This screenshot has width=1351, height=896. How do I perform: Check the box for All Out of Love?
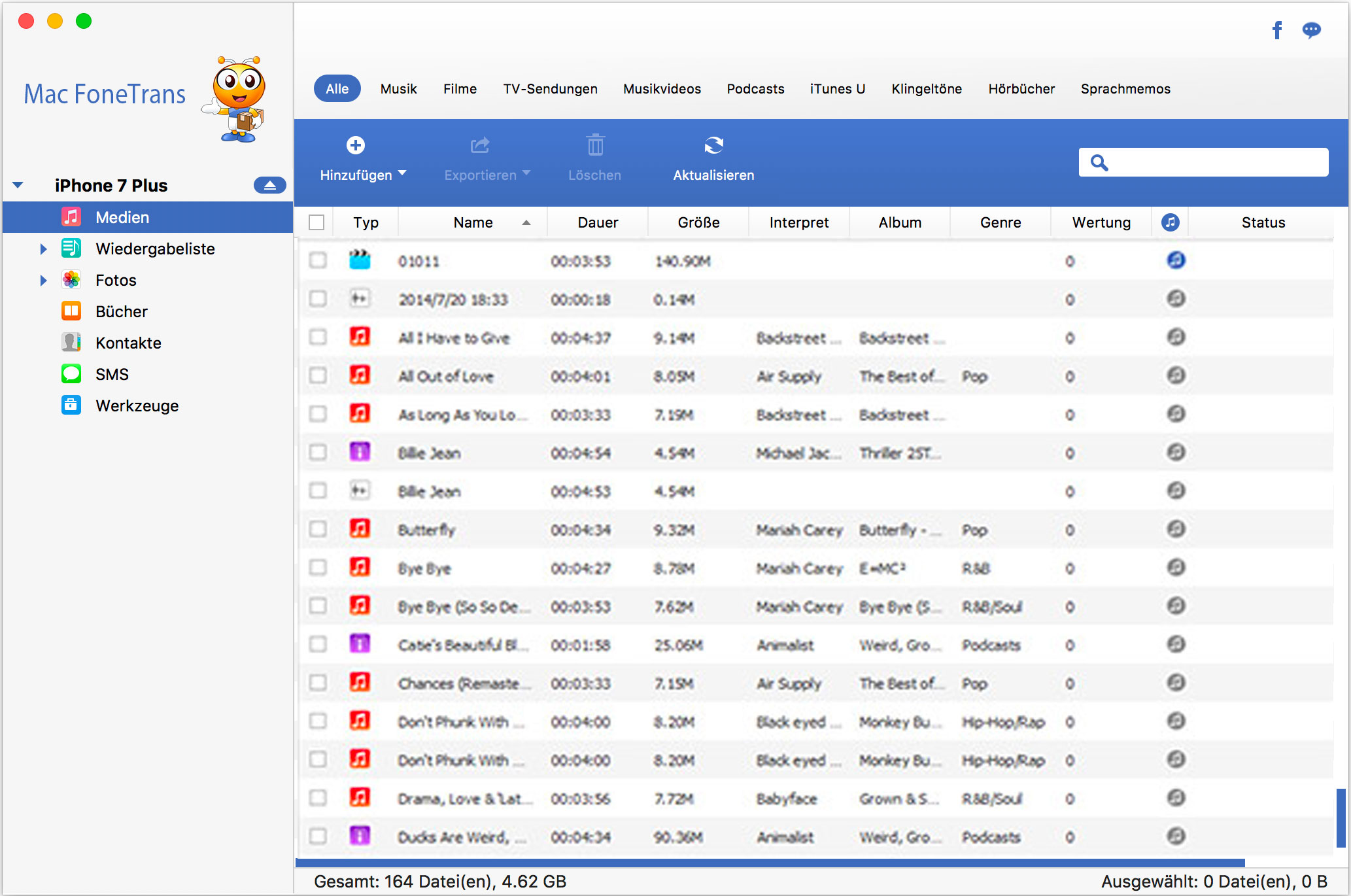tap(318, 375)
